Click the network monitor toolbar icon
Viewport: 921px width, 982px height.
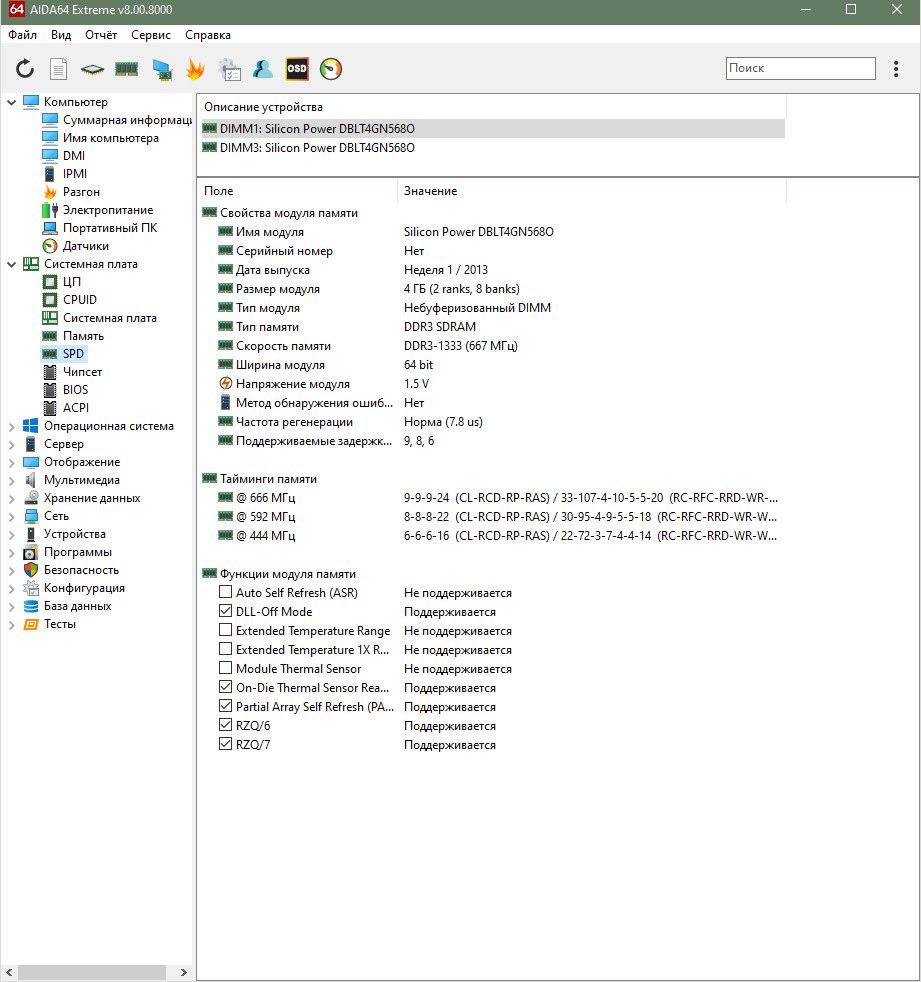(162, 69)
